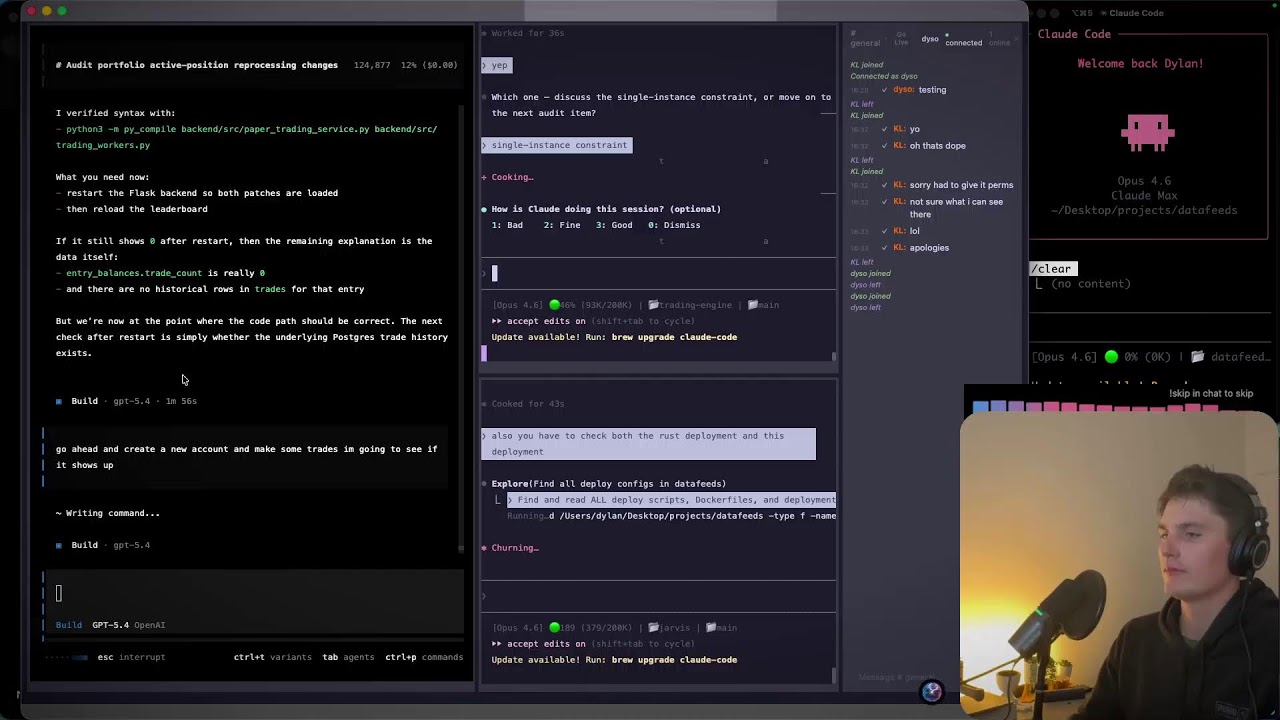Open the 'GPT-5.4 OpenAI' model selector
The width and height of the screenshot is (1280, 720).
pos(129,625)
